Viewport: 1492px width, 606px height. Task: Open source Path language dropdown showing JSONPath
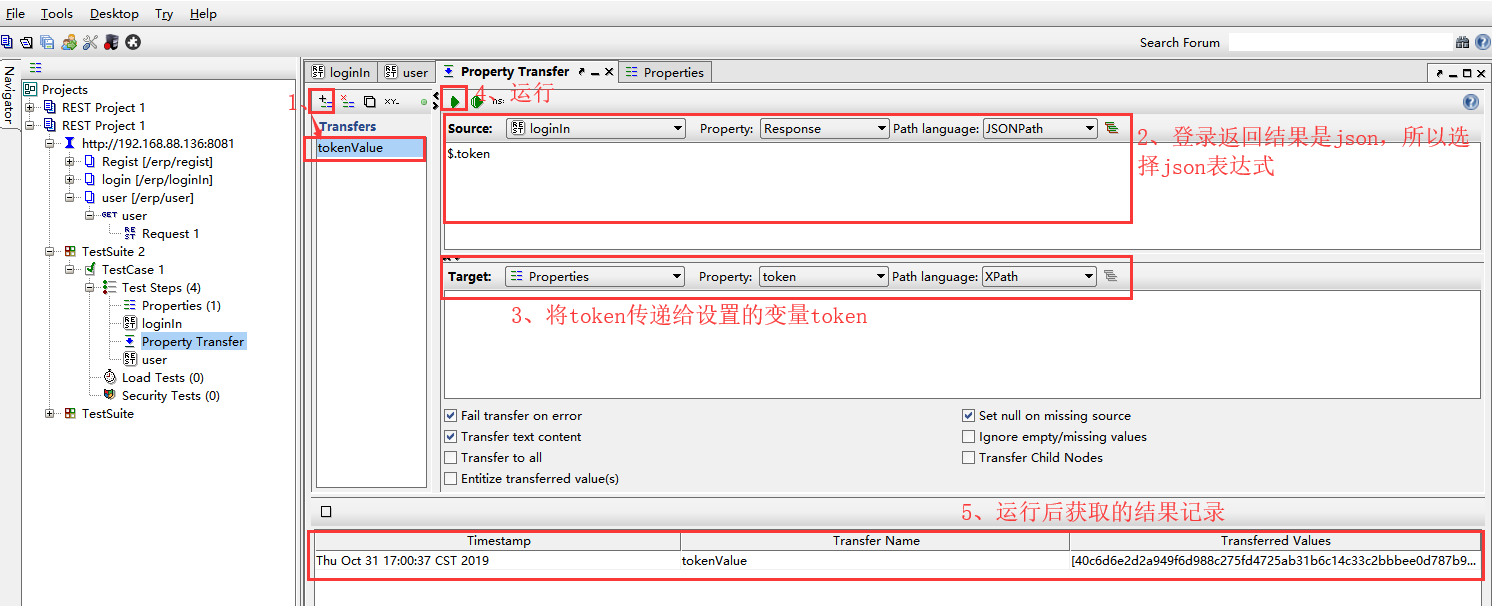tap(1040, 128)
